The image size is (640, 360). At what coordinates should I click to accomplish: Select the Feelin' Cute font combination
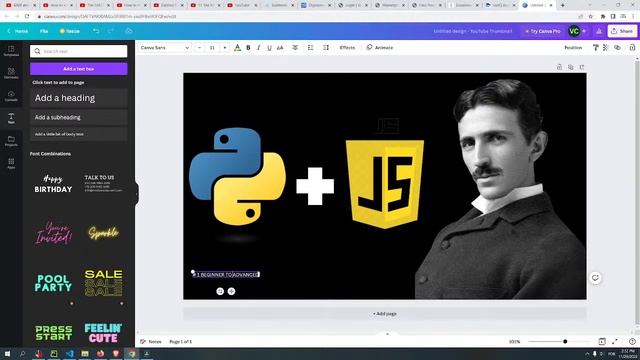point(103,333)
